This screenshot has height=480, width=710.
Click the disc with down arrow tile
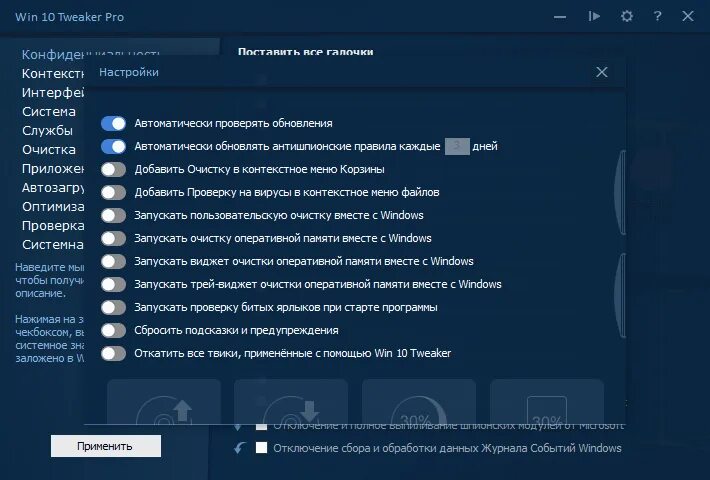click(x=291, y=403)
